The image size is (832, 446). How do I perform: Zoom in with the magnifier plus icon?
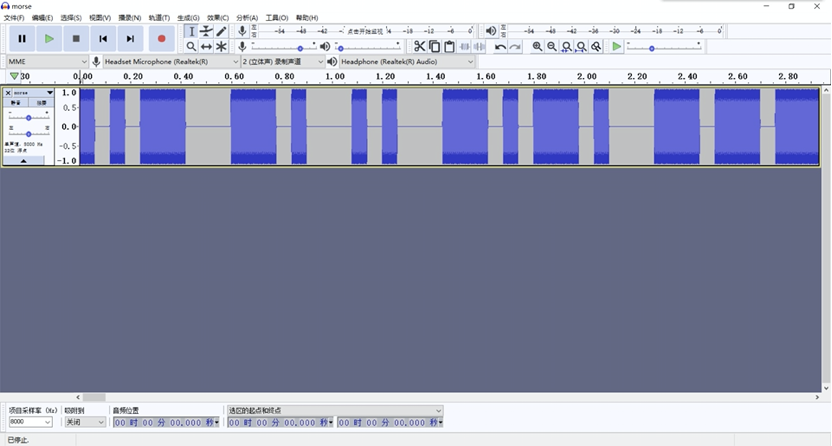pyautogui.click(x=537, y=47)
